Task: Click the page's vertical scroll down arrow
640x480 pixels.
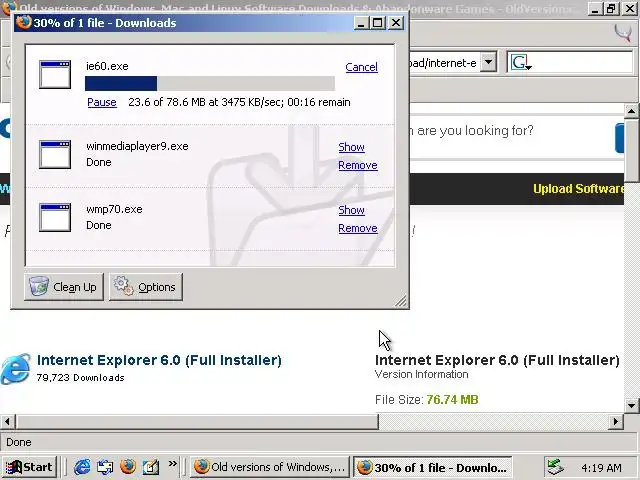Action: point(631,405)
